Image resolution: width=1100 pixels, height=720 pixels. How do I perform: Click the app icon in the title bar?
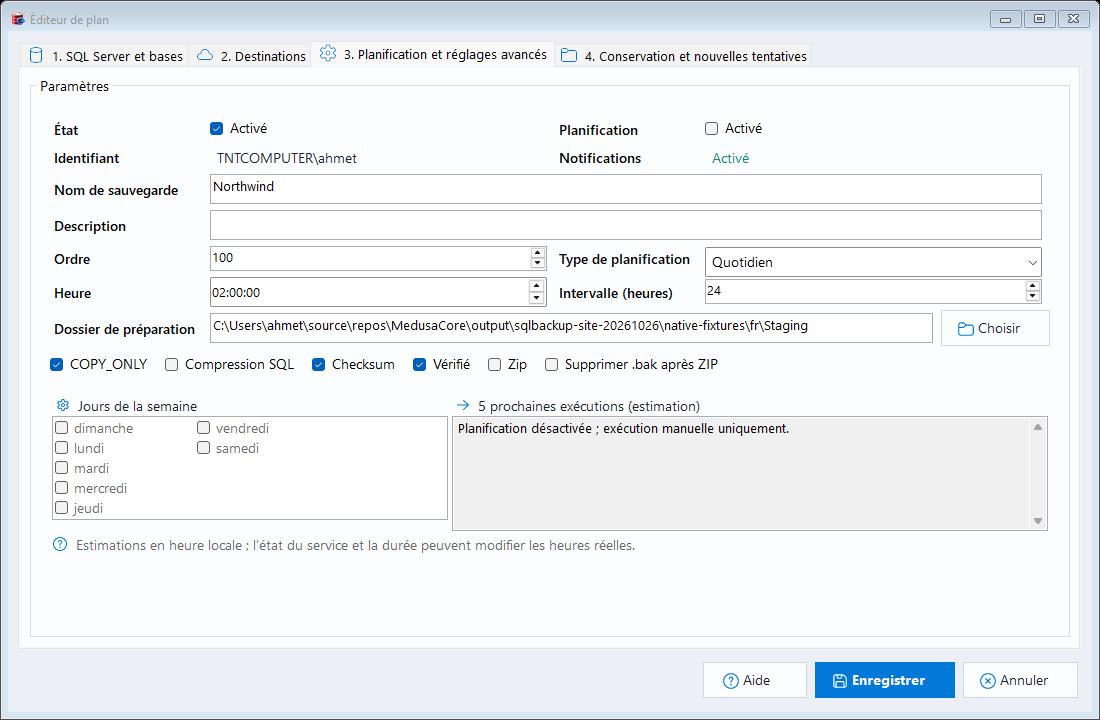coord(18,19)
